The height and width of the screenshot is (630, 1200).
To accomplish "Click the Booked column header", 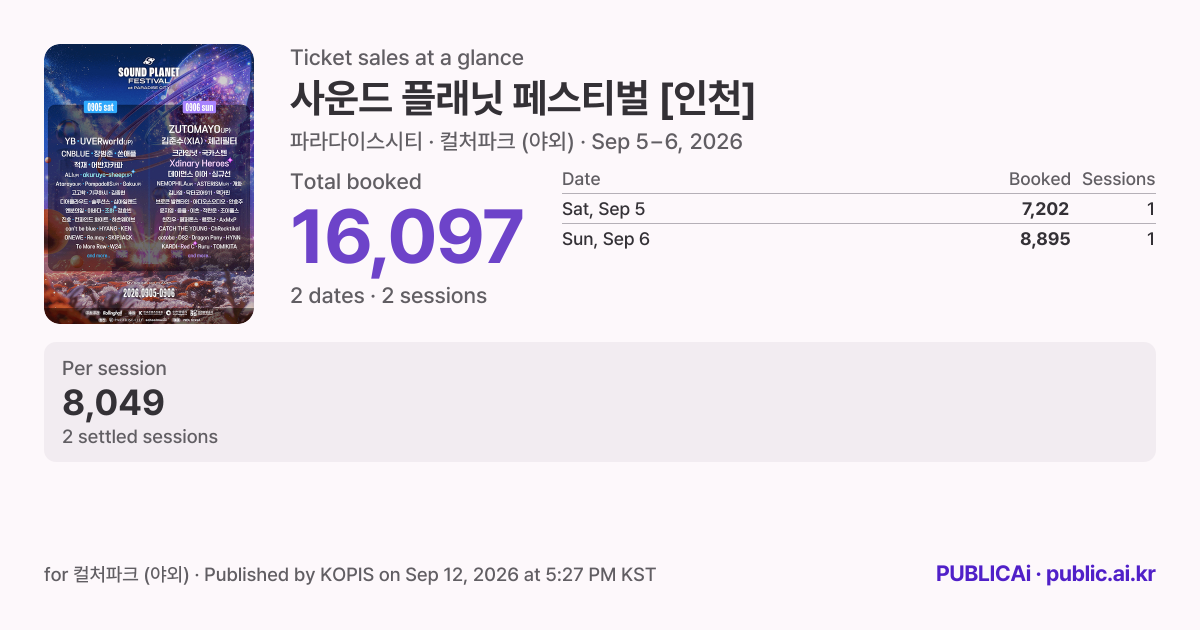I will tap(1039, 179).
